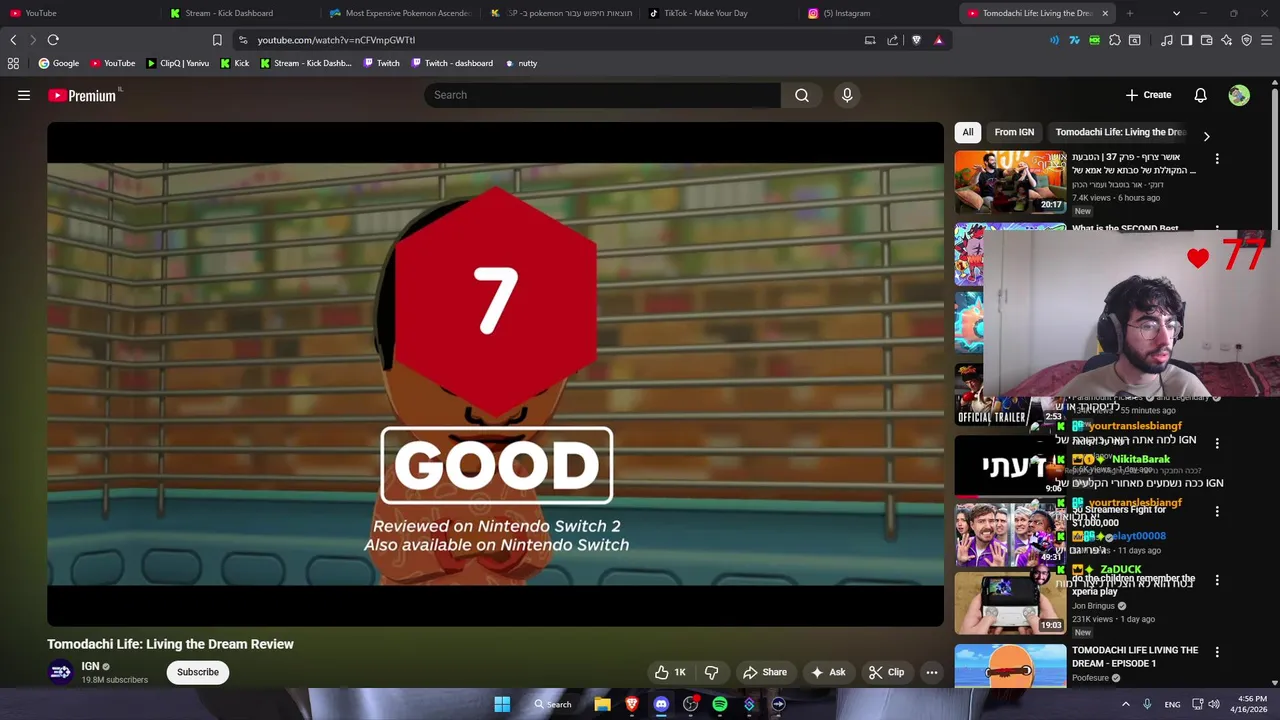Open a new browser tab
Viewport: 1280px width, 720px height.
point(1130,13)
